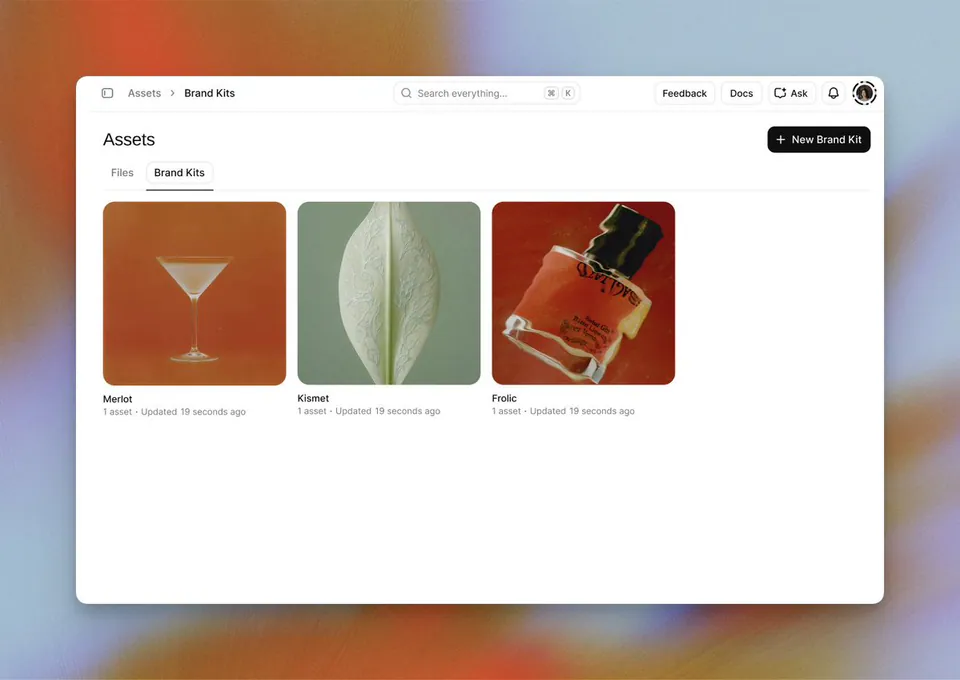Open the Frolic brand kit thumbnail
The width and height of the screenshot is (960, 680).
tap(583, 293)
